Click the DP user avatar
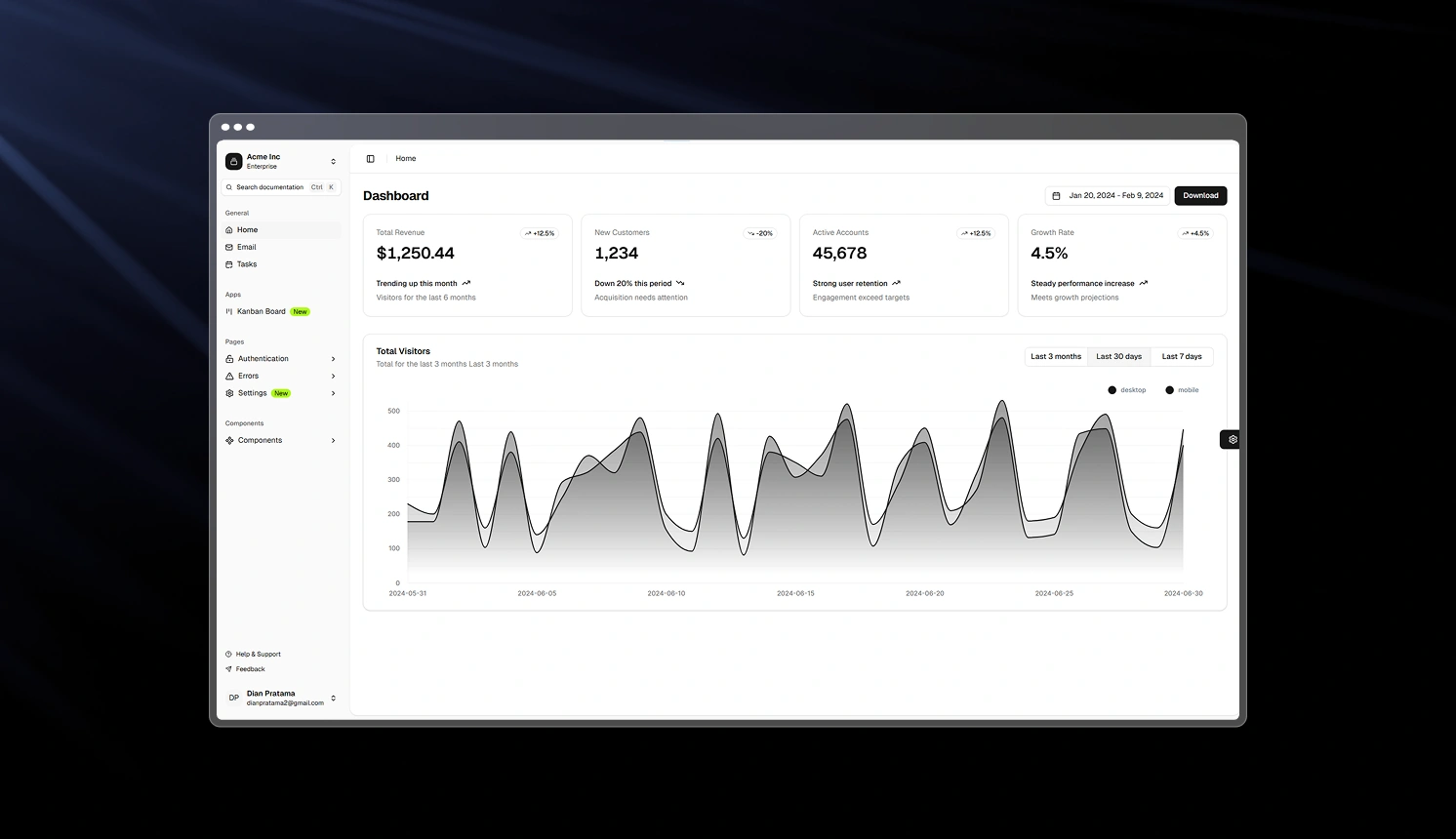Image resolution: width=1456 pixels, height=839 pixels. (233, 698)
